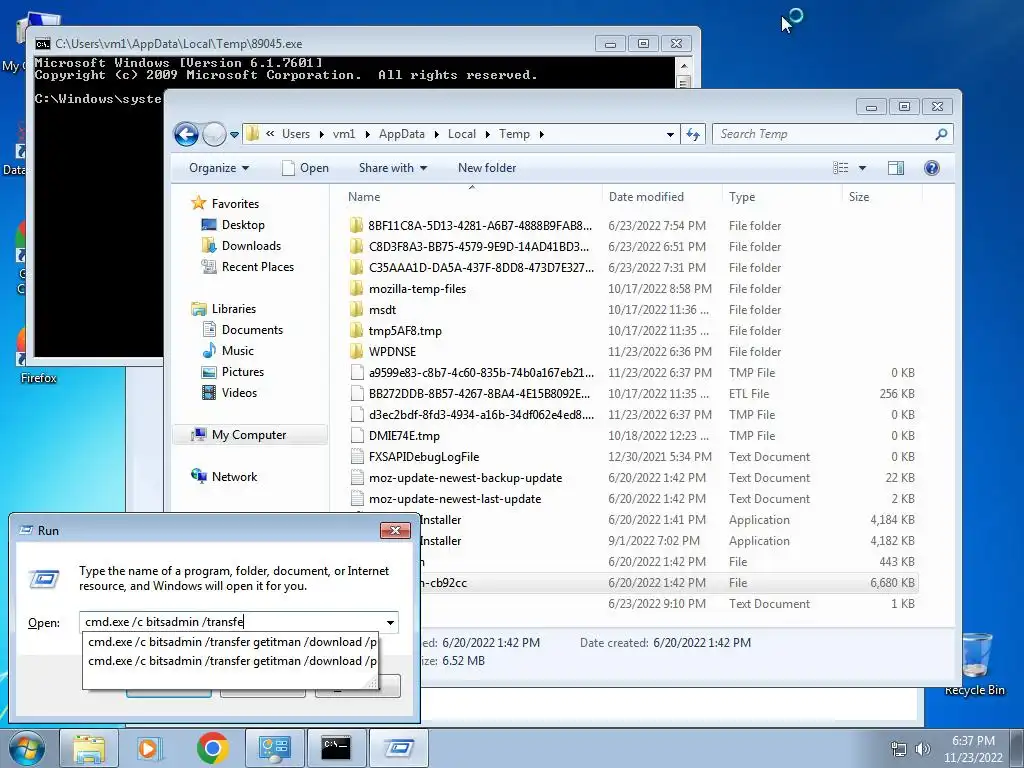
Task: Open the recent locations dropdown arrow
Action: pos(234,135)
